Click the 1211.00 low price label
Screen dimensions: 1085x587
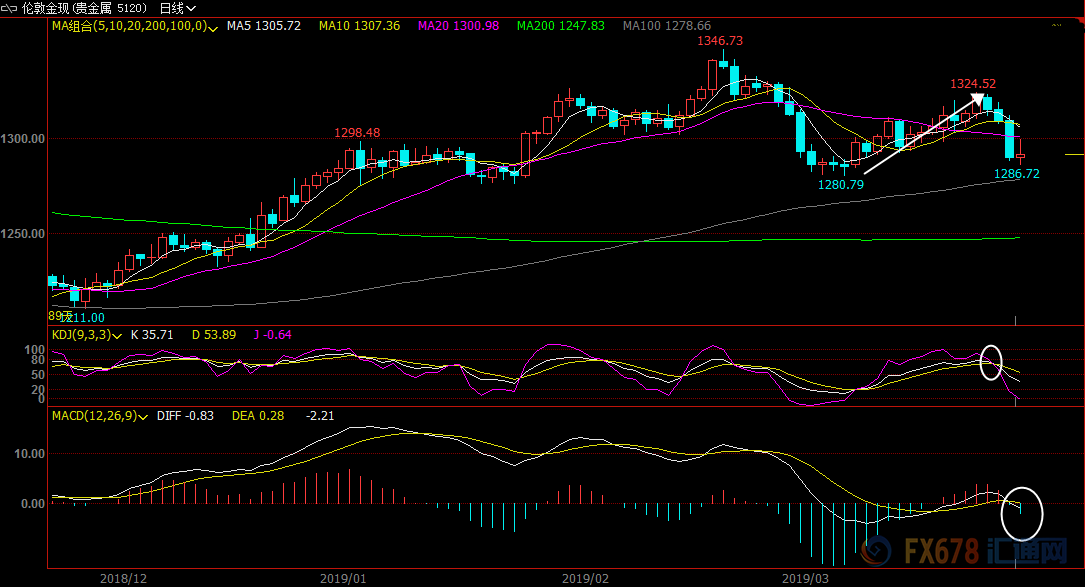82,318
